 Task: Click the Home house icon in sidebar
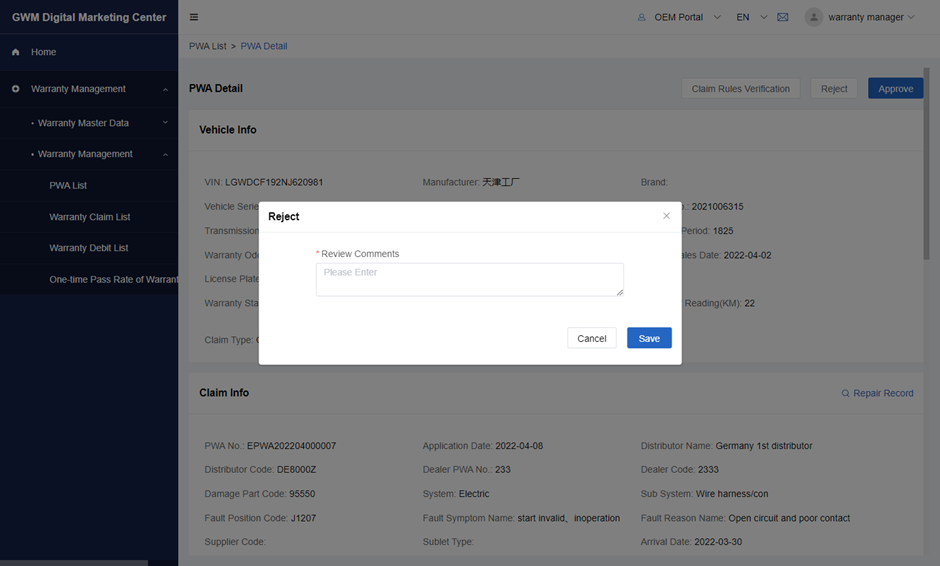coord(16,52)
